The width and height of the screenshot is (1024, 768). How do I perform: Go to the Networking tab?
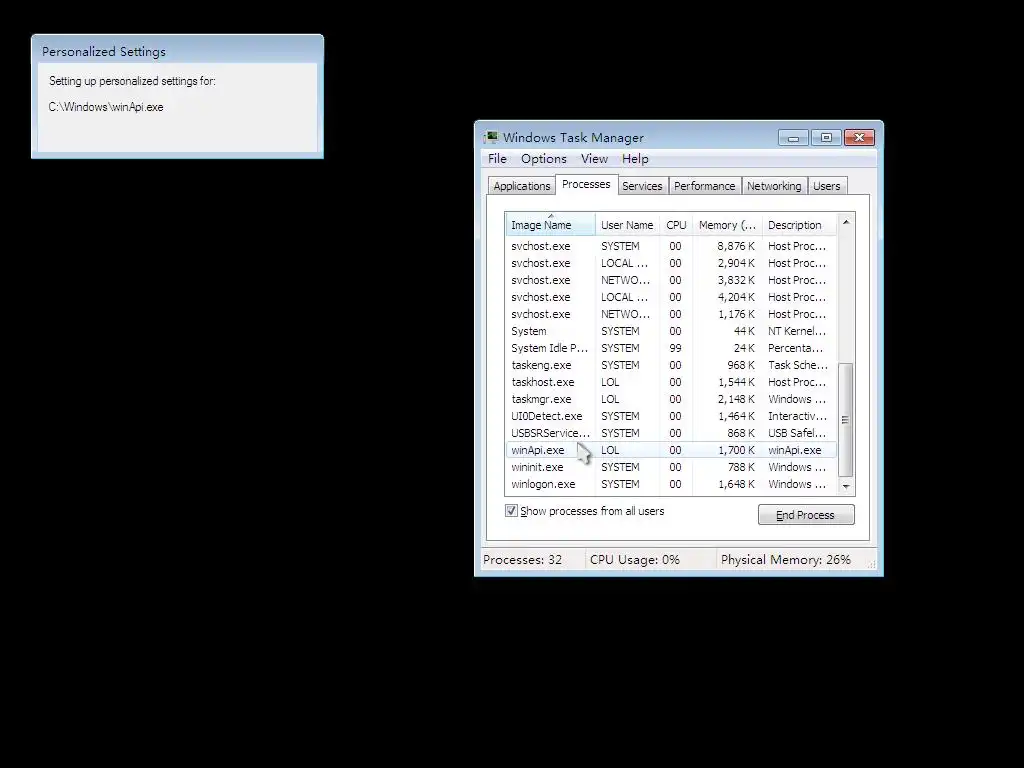[774, 186]
